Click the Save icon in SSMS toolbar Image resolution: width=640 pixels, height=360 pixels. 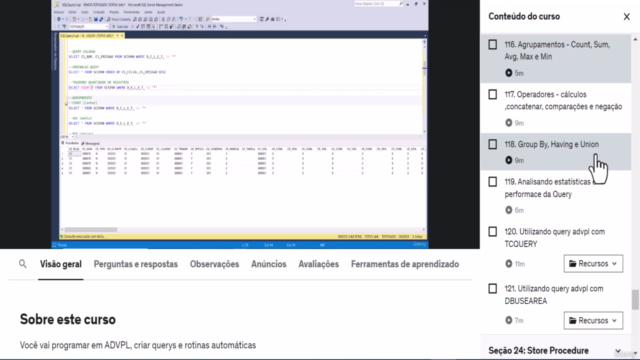point(96,19)
